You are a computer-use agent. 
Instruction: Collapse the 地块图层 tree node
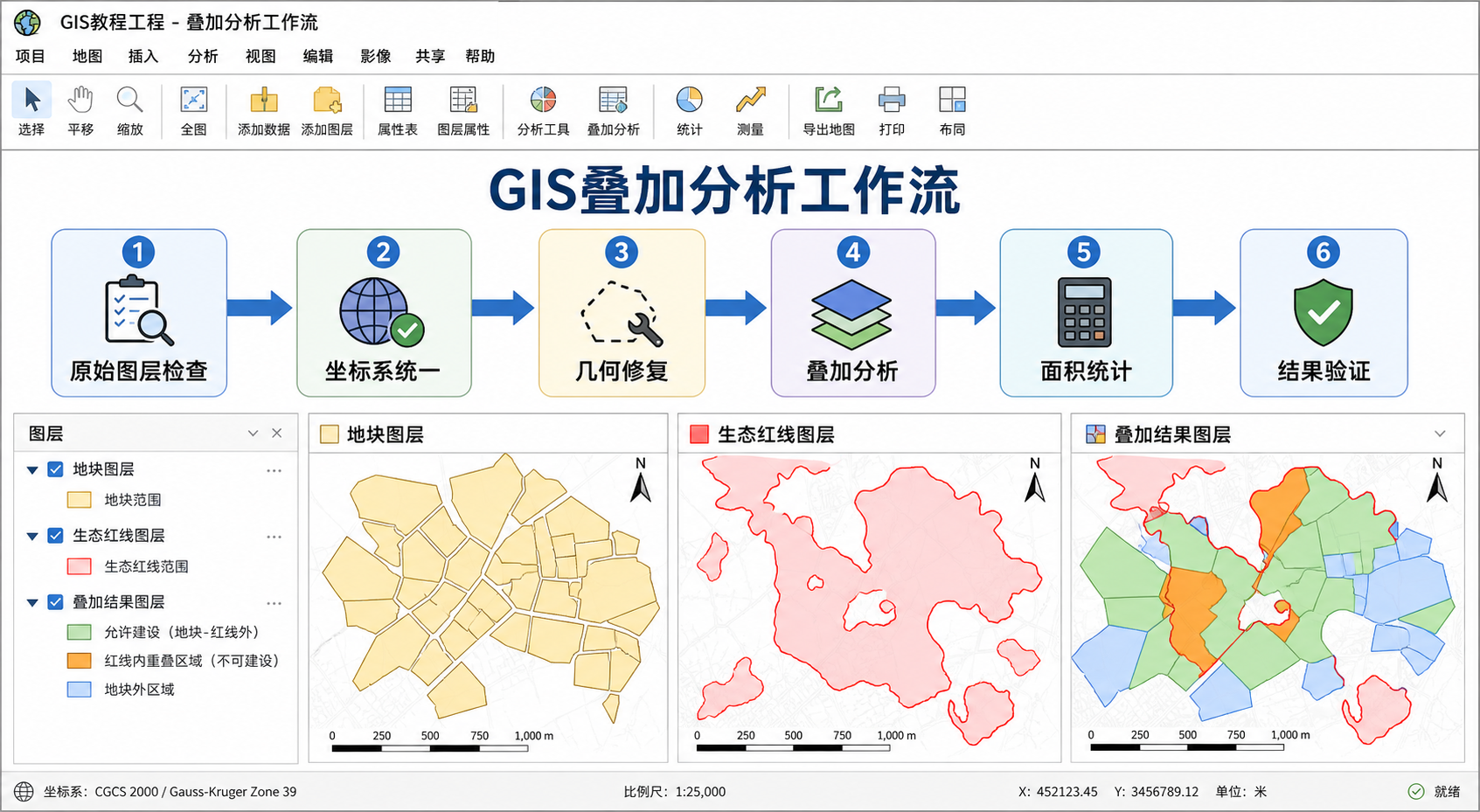pos(32,470)
